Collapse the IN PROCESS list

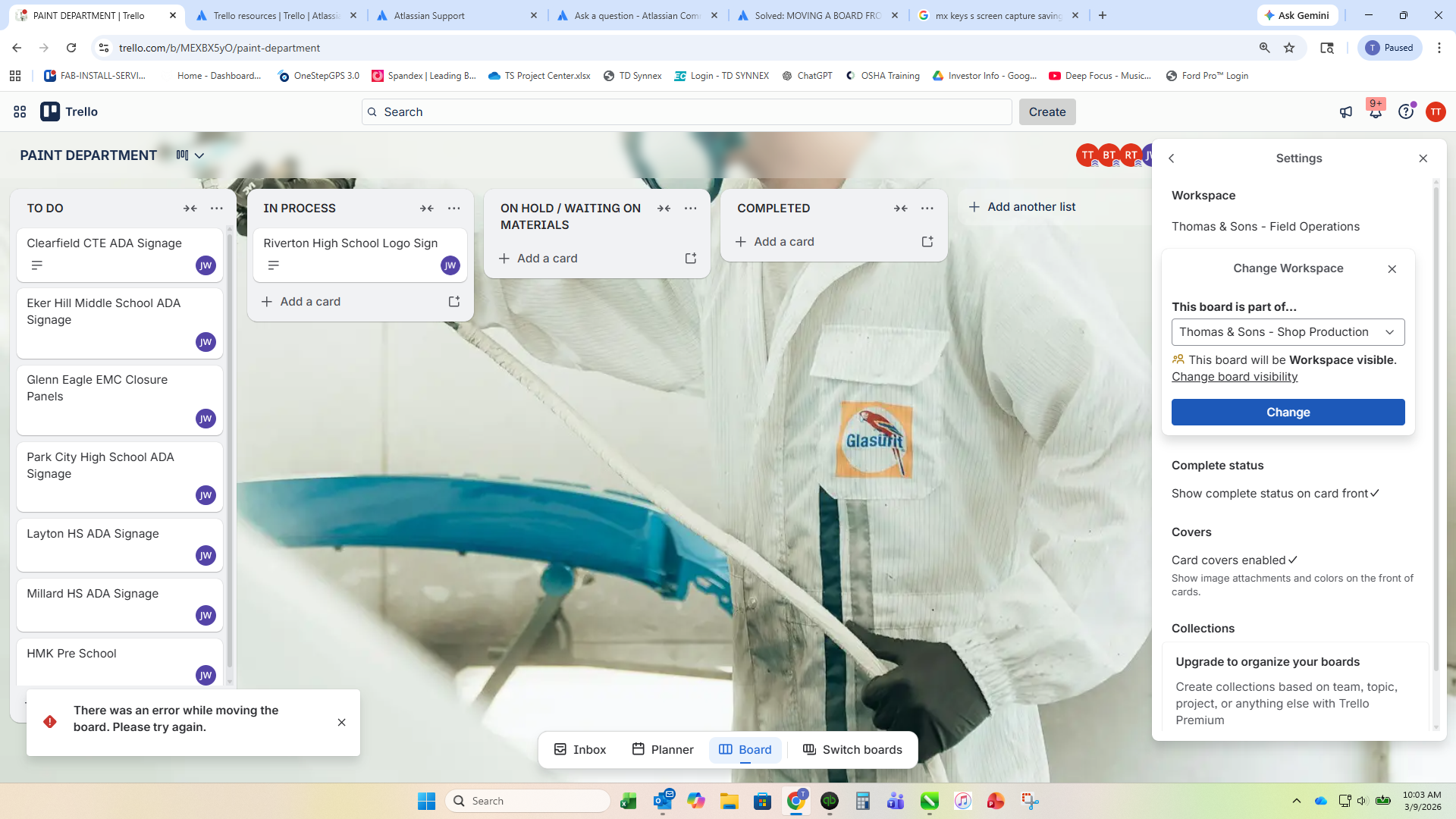427,209
